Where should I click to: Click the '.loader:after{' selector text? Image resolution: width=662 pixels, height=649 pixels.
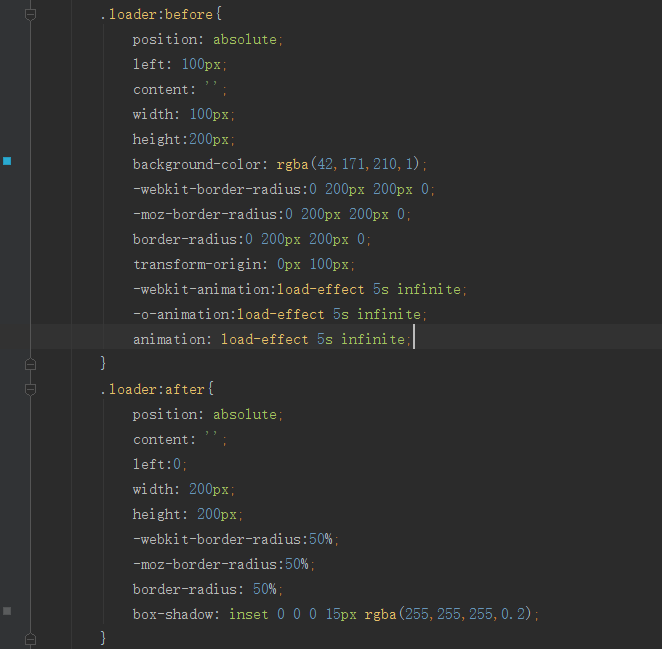coord(157,389)
